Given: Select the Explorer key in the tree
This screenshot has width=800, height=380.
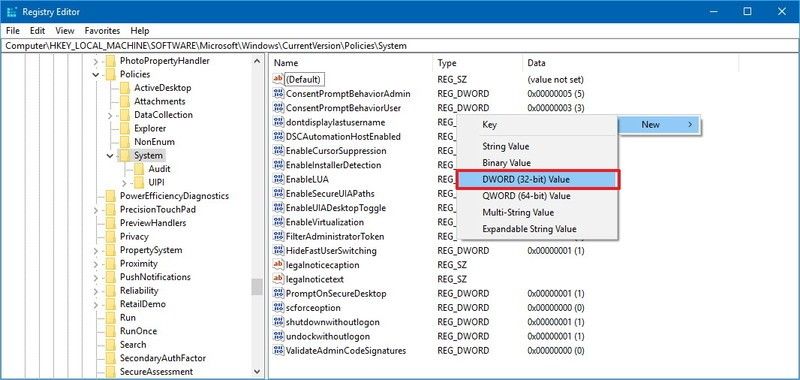Looking at the screenshot, I should coord(150,129).
